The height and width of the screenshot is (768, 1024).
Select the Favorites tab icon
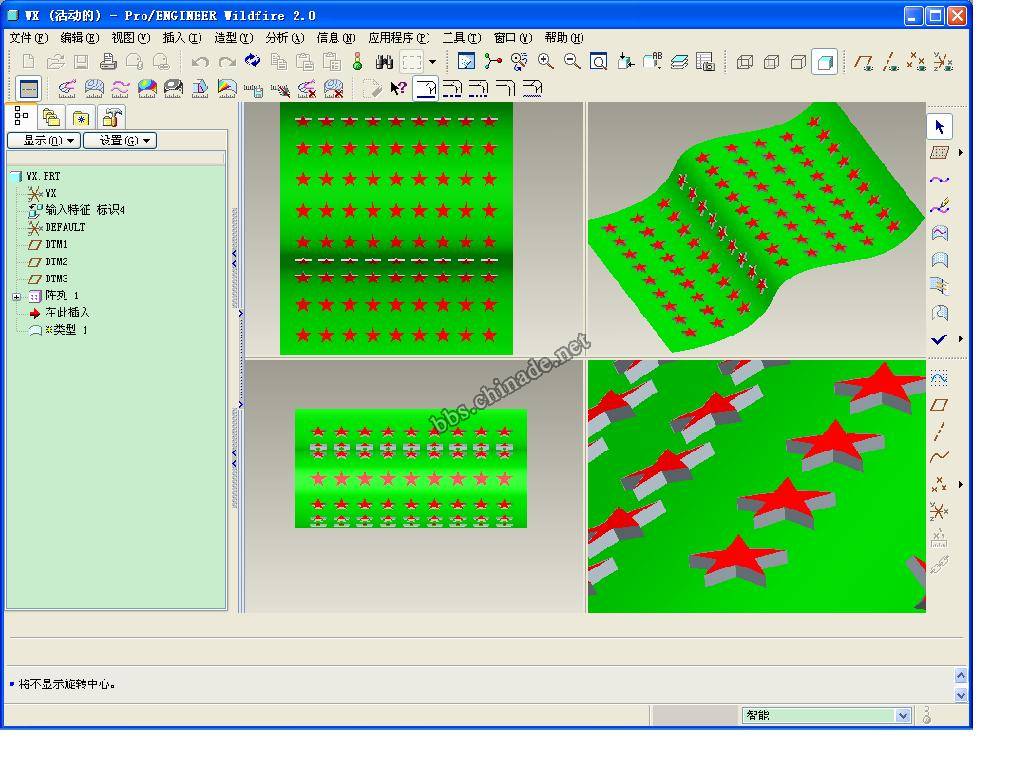point(81,118)
